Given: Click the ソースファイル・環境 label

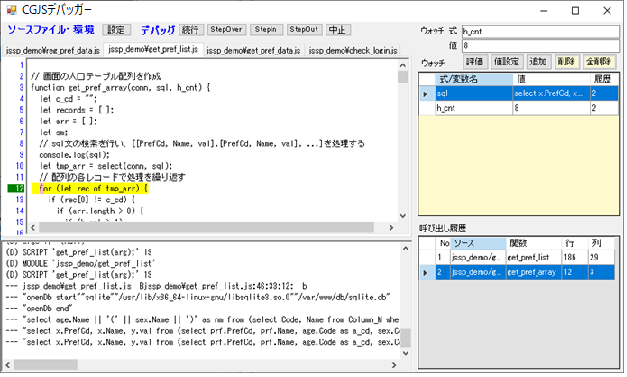Looking at the screenshot, I should (51, 30).
